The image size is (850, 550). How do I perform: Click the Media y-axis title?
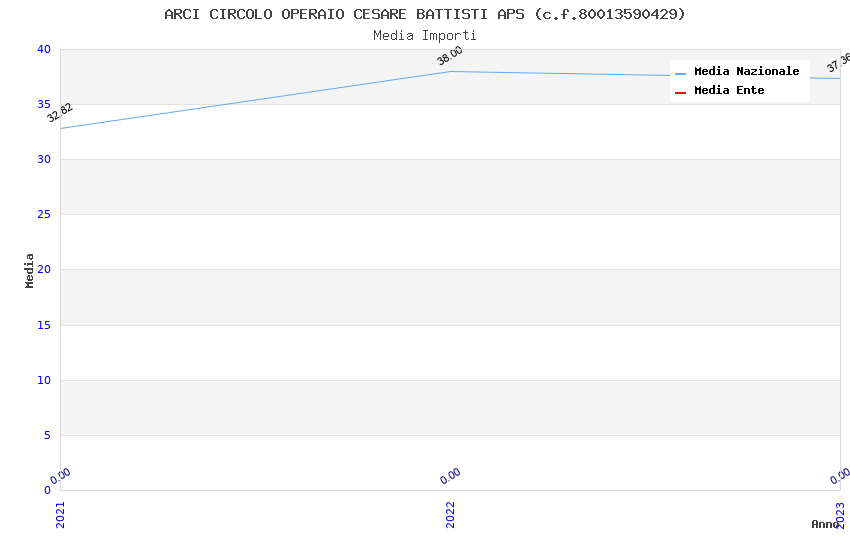[x=30, y=270]
